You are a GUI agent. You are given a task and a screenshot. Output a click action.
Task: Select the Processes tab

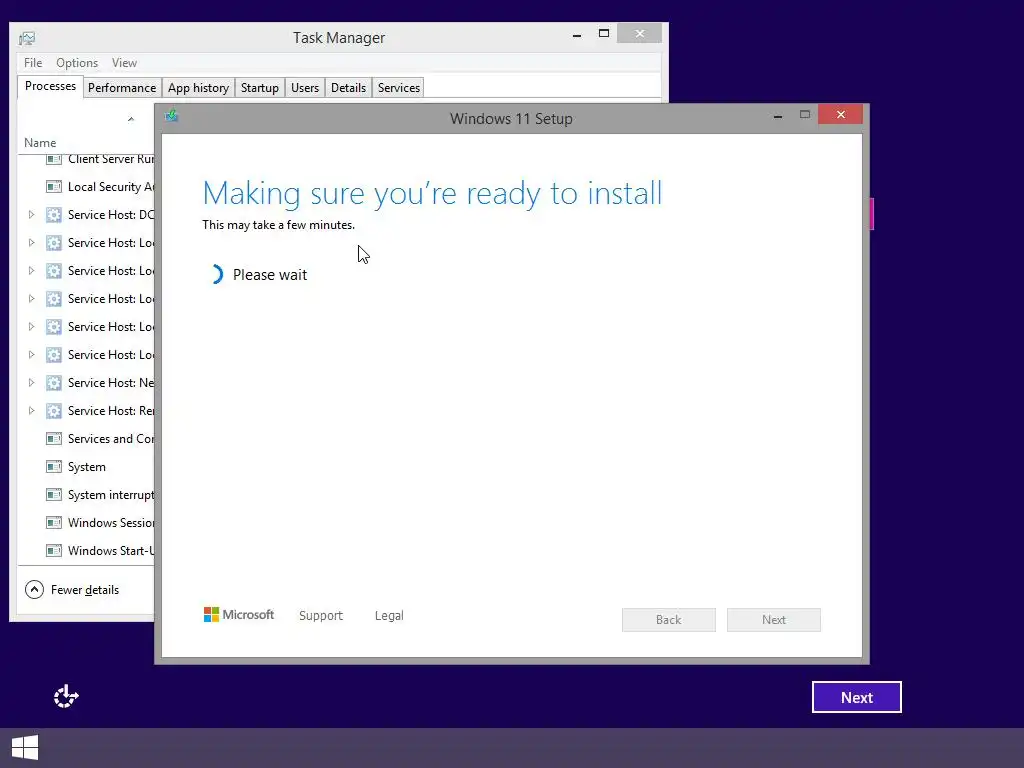pos(50,86)
